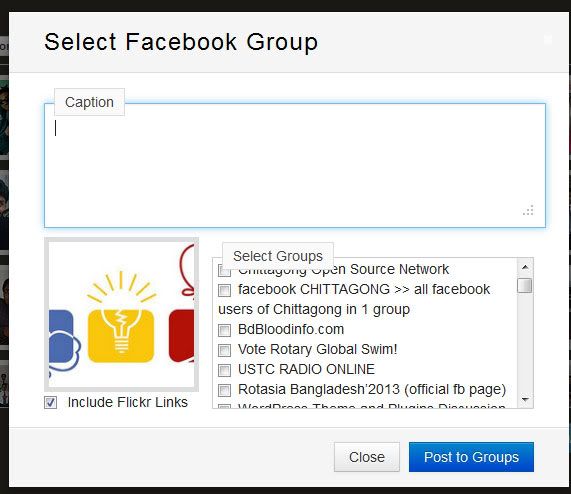Click the USTC RADIO ONLINE label text
Screen dimensions: 571x494
[306, 369]
